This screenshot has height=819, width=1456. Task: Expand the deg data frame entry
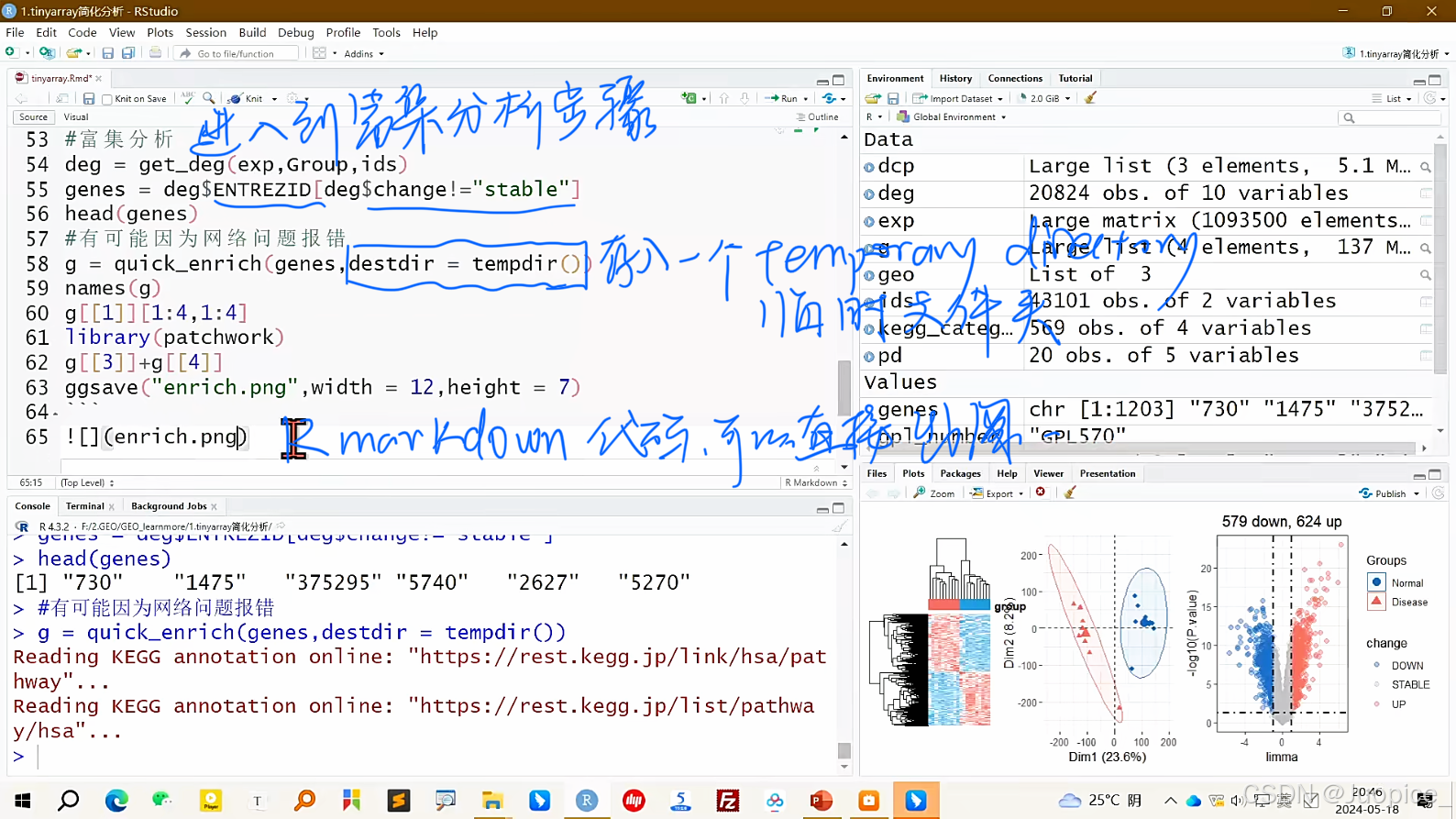[869, 194]
